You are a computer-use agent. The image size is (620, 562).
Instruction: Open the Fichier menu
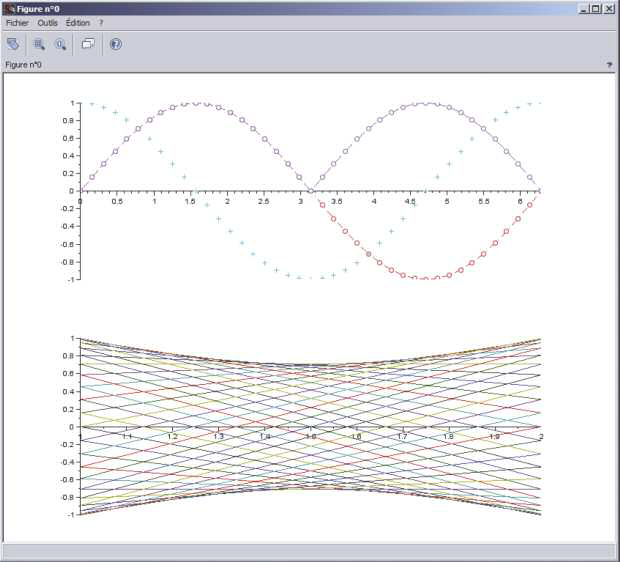tap(19, 22)
